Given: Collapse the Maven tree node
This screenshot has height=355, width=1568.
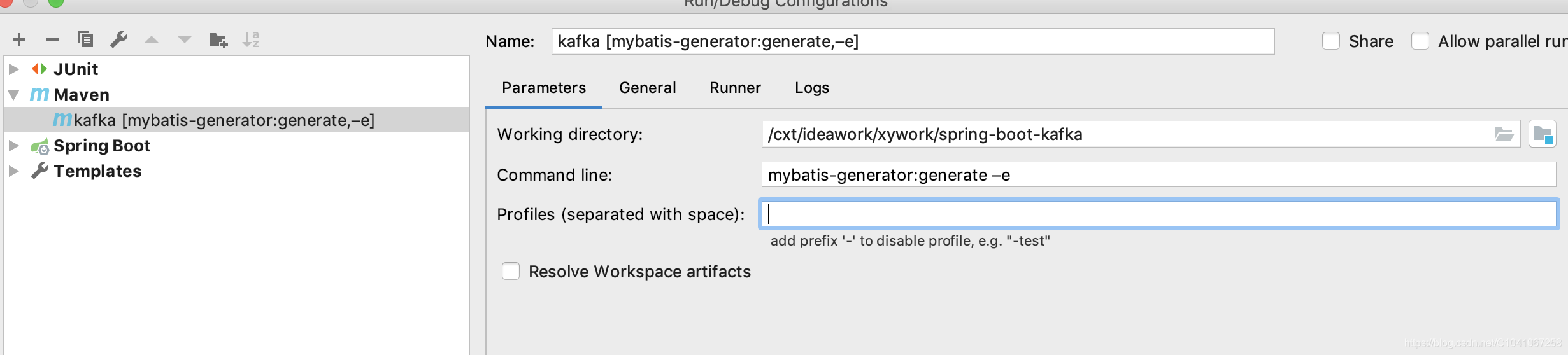Looking at the screenshot, I should click(x=14, y=95).
